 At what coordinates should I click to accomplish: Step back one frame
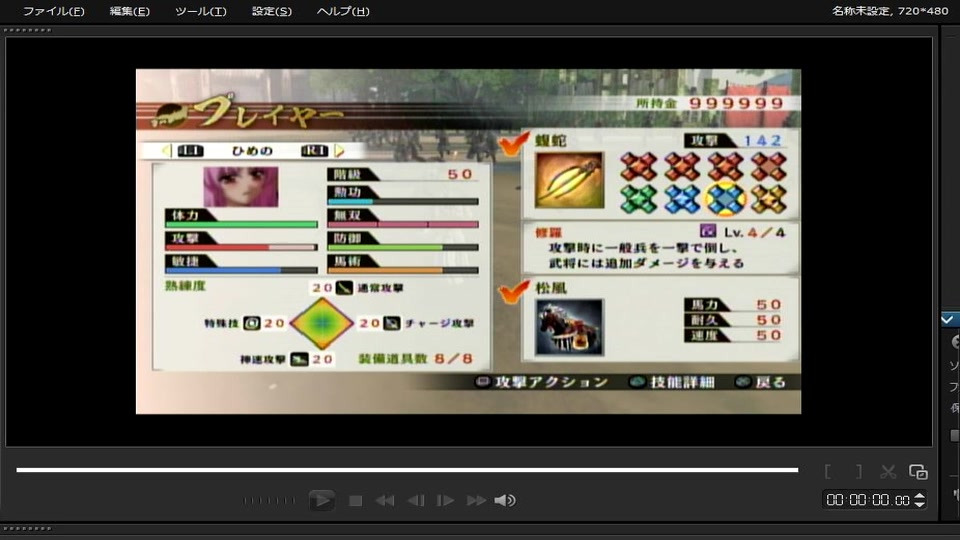pyautogui.click(x=416, y=501)
